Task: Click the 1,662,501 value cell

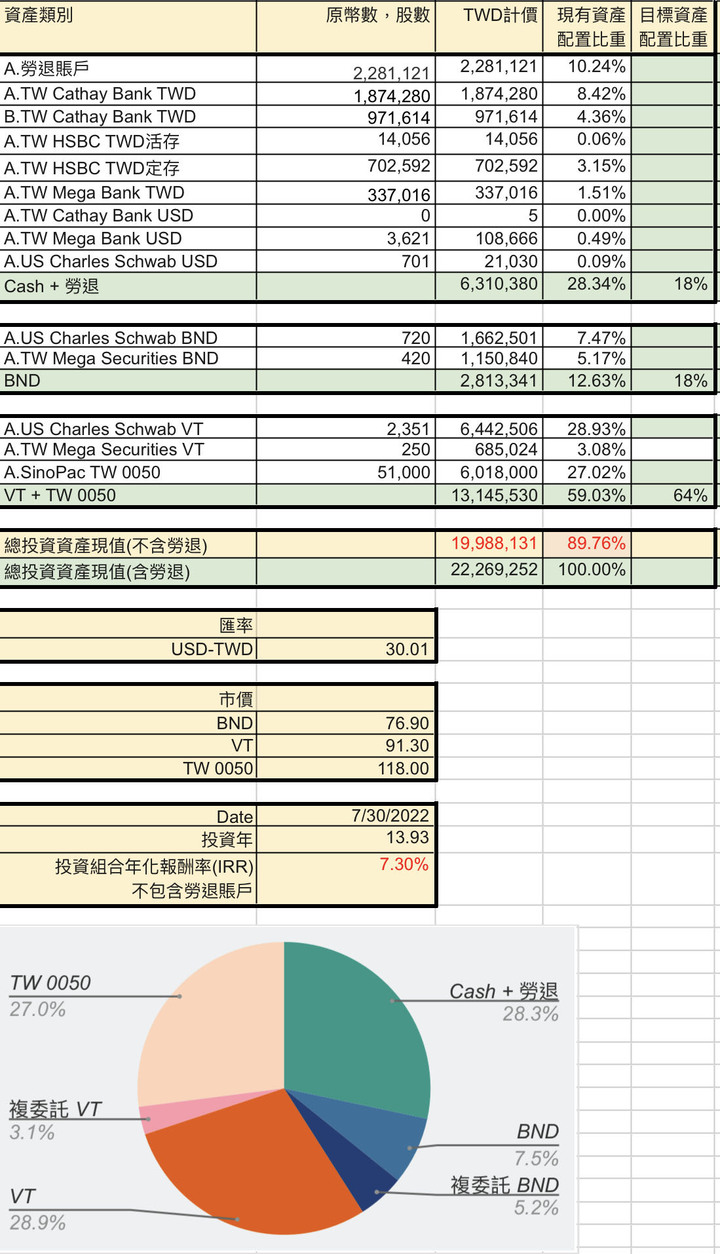Action: (x=489, y=337)
